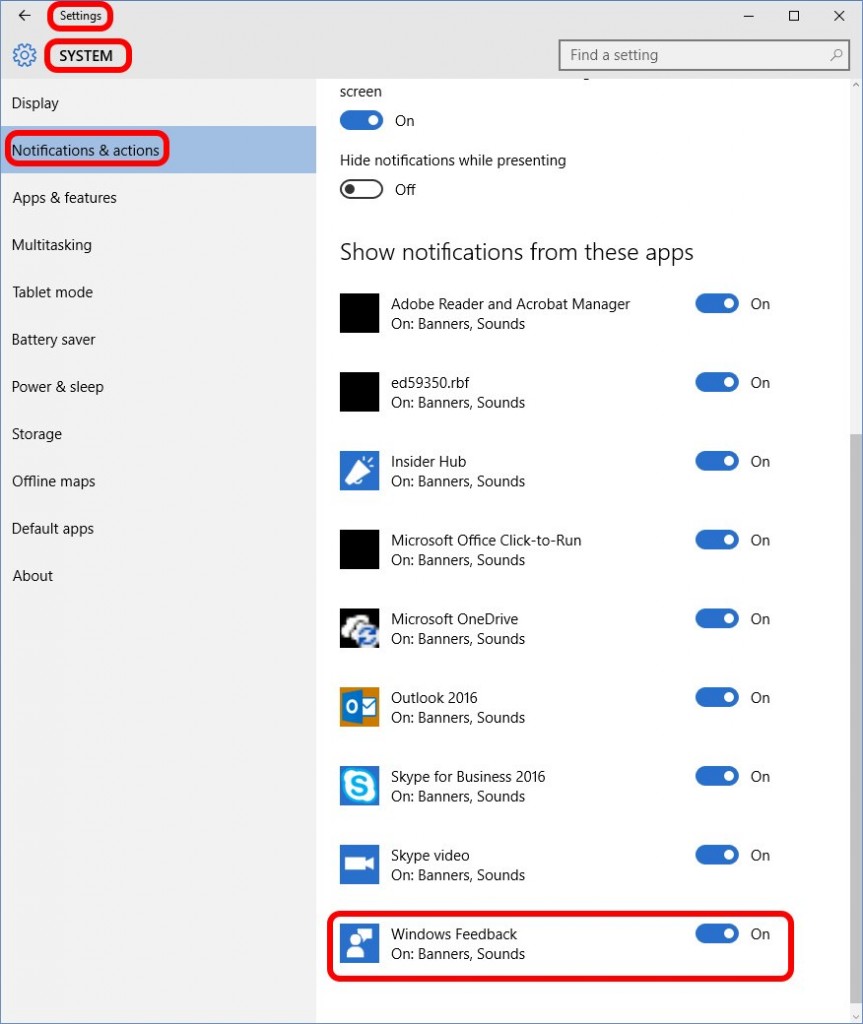Turn off Windows Feedback notifications
Viewport: 863px width, 1024px height.
pyautogui.click(x=717, y=933)
